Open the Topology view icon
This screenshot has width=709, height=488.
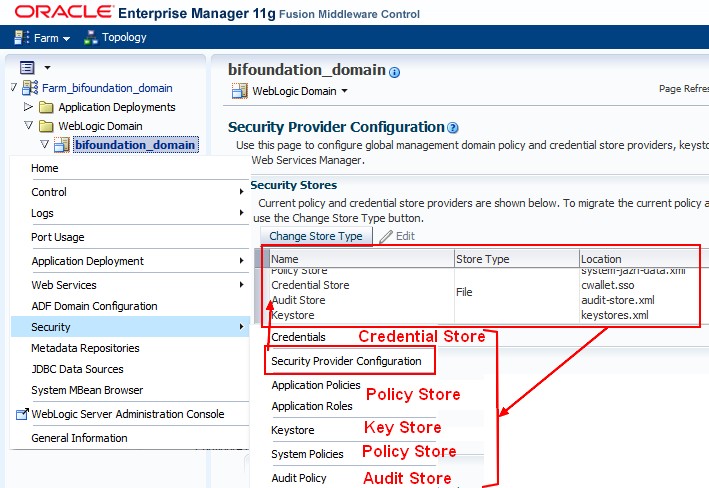[91, 38]
